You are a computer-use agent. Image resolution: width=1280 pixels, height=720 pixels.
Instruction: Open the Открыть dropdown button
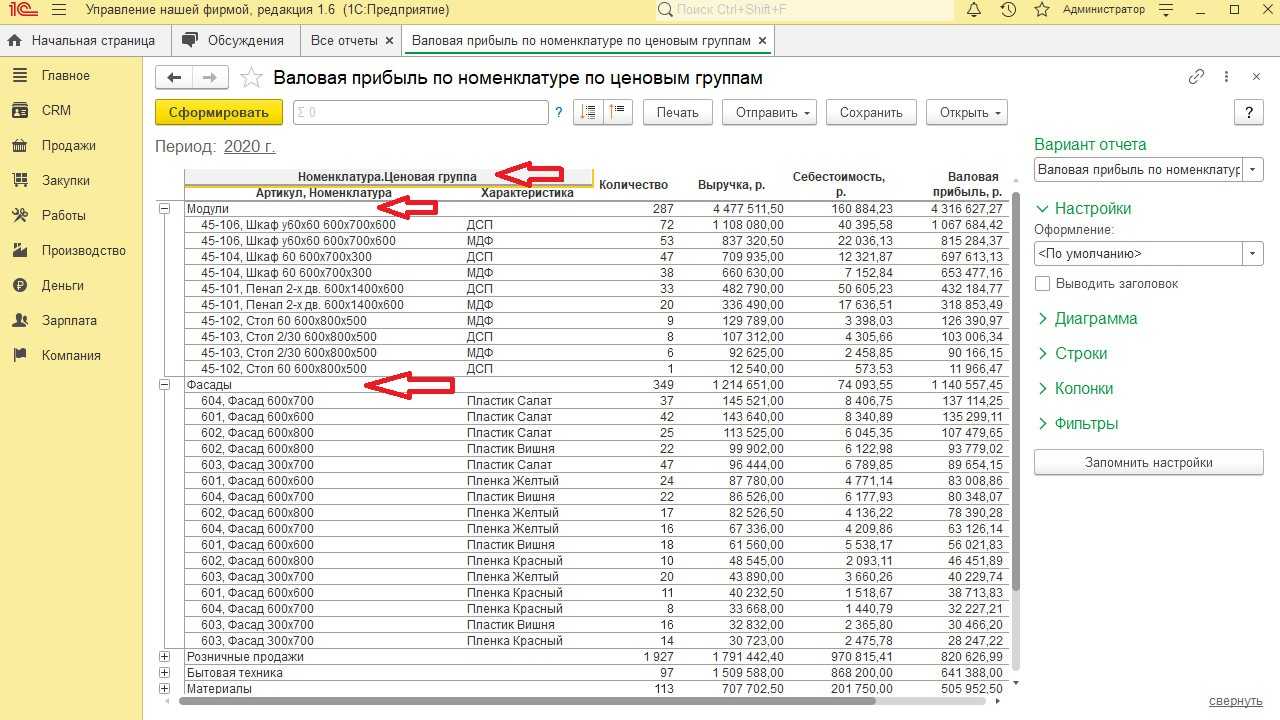pos(966,112)
